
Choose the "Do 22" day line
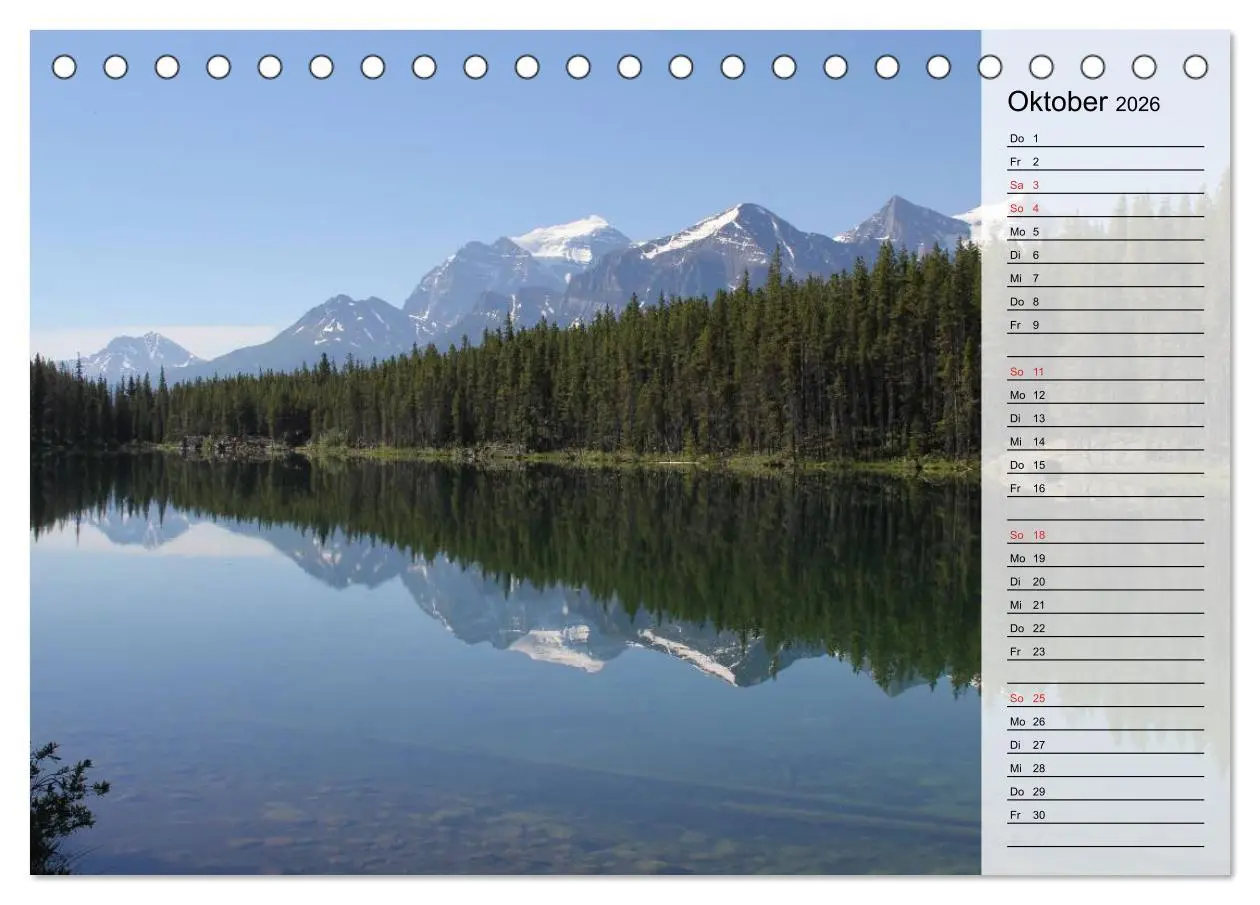[x=1105, y=628]
